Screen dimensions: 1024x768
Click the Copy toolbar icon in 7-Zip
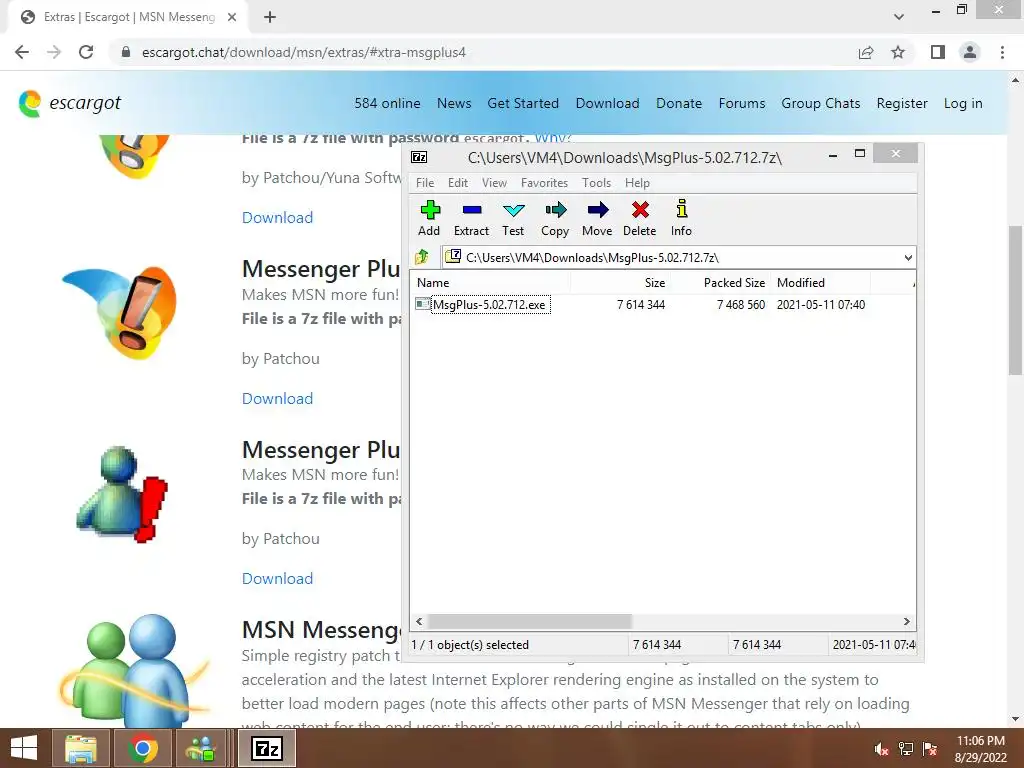(x=555, y=218)
